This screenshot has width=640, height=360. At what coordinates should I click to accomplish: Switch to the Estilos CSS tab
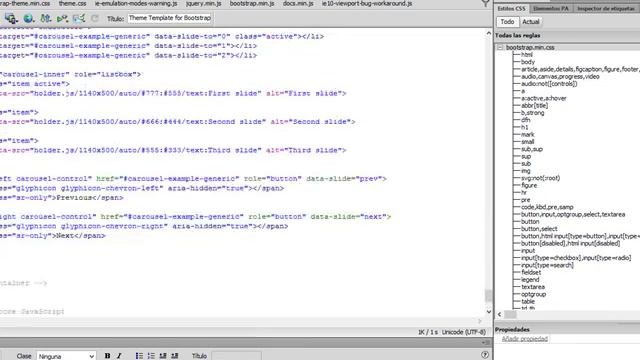(x=511, y=9)
